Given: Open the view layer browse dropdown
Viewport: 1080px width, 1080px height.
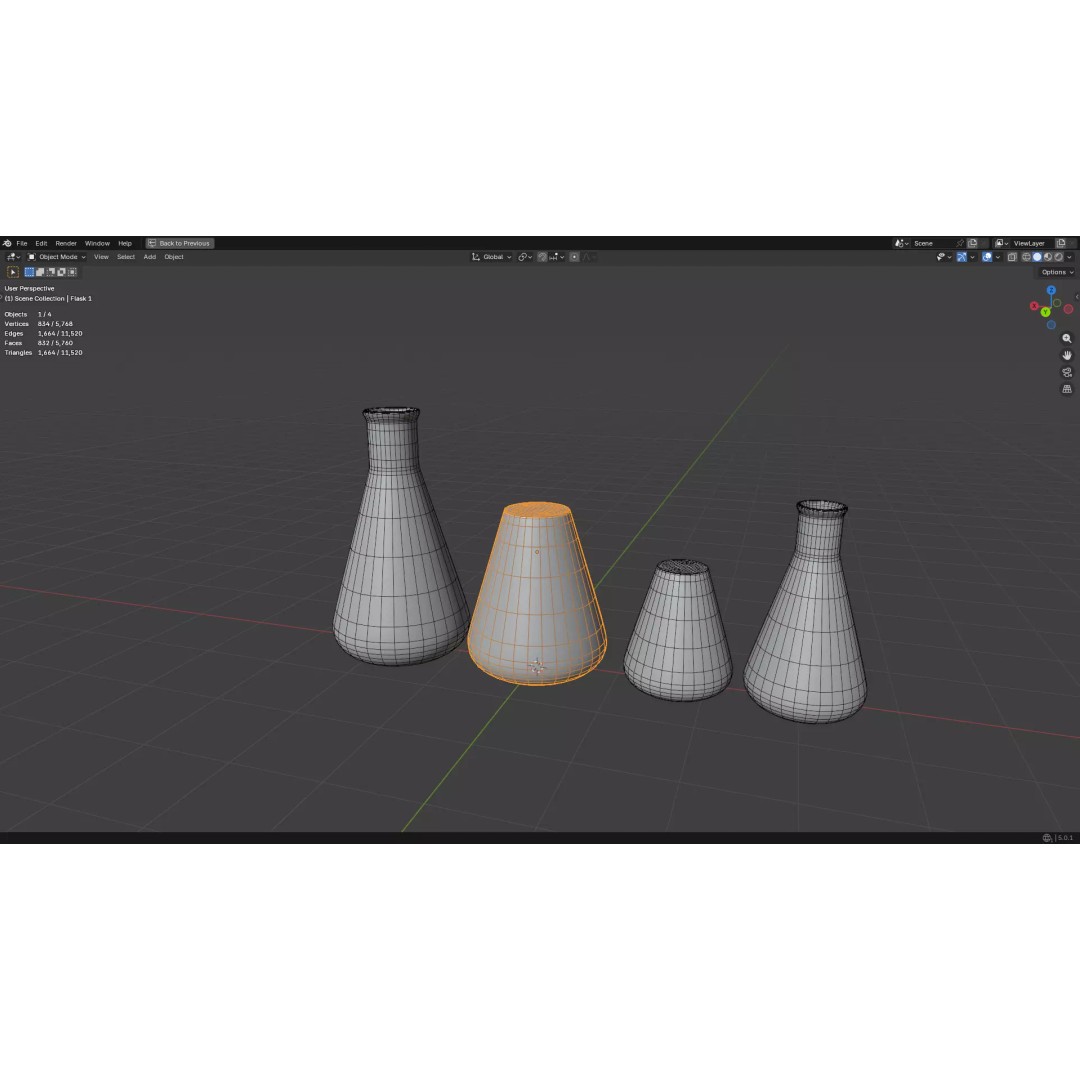Looking at the screenshot, I should click(1001, 243).
